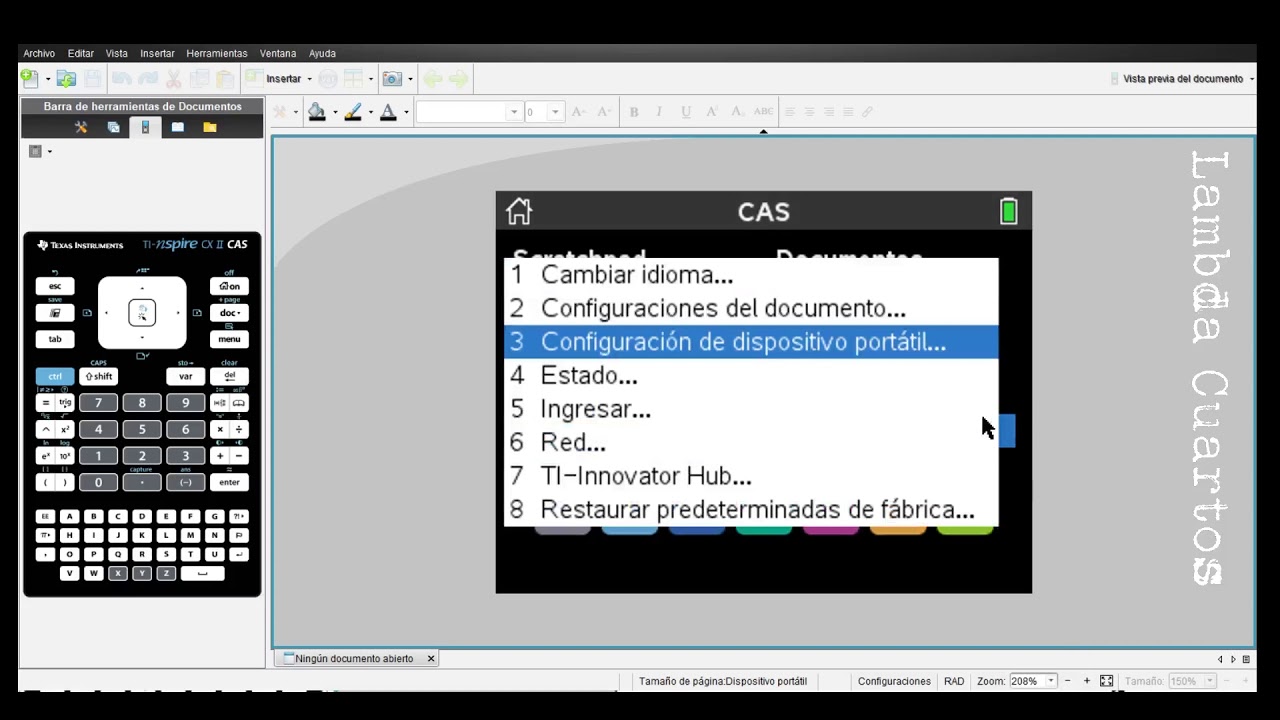Select Red menu entry

(x=751, y=442)
